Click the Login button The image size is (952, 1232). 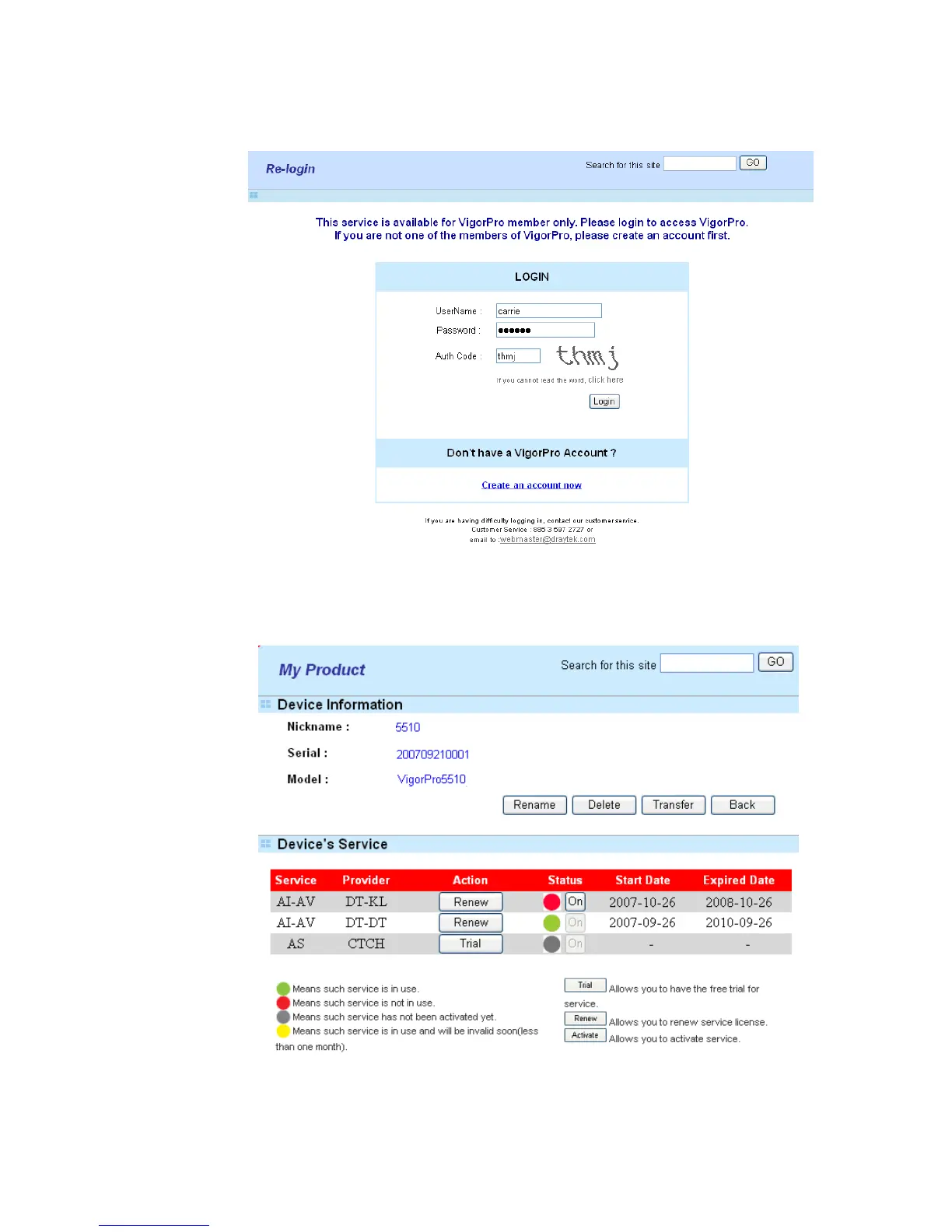pos(604,401)
